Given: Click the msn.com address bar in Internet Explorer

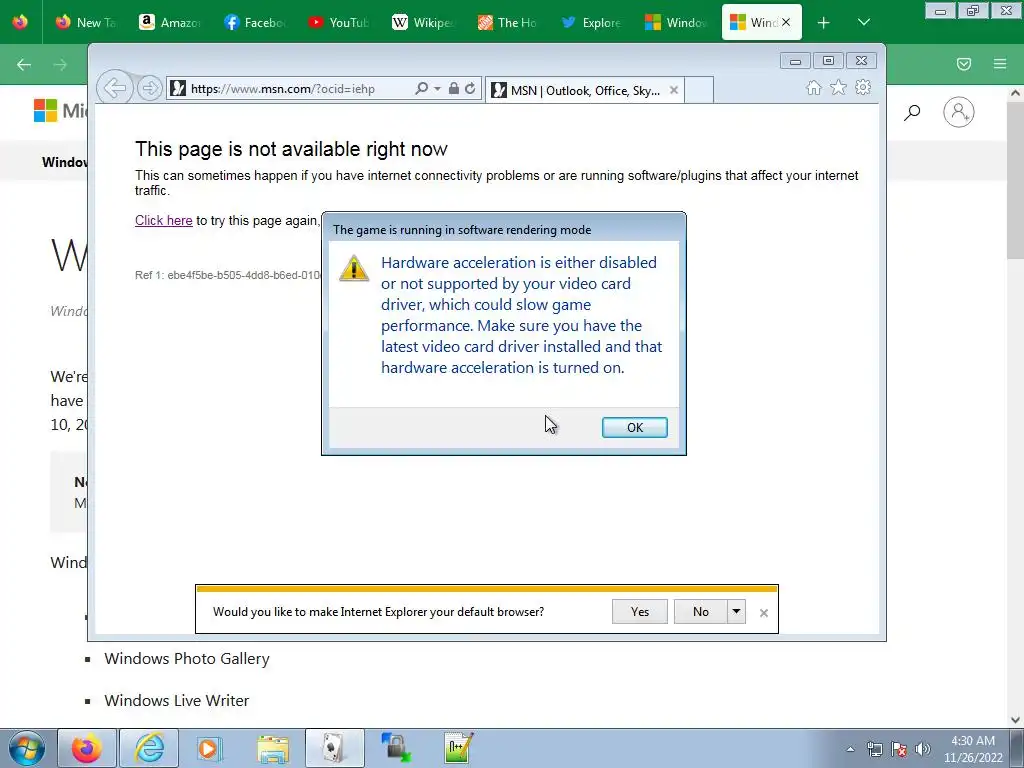Looking at the screenshot, I should tap(291, 89).
